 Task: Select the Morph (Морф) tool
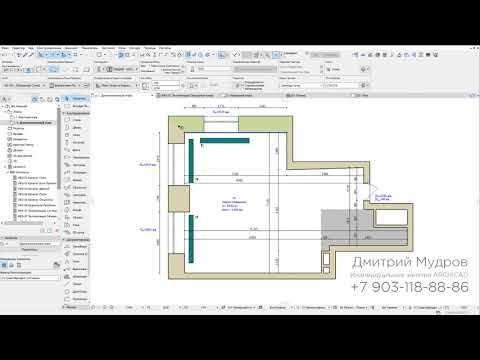[x=76, y=210]
